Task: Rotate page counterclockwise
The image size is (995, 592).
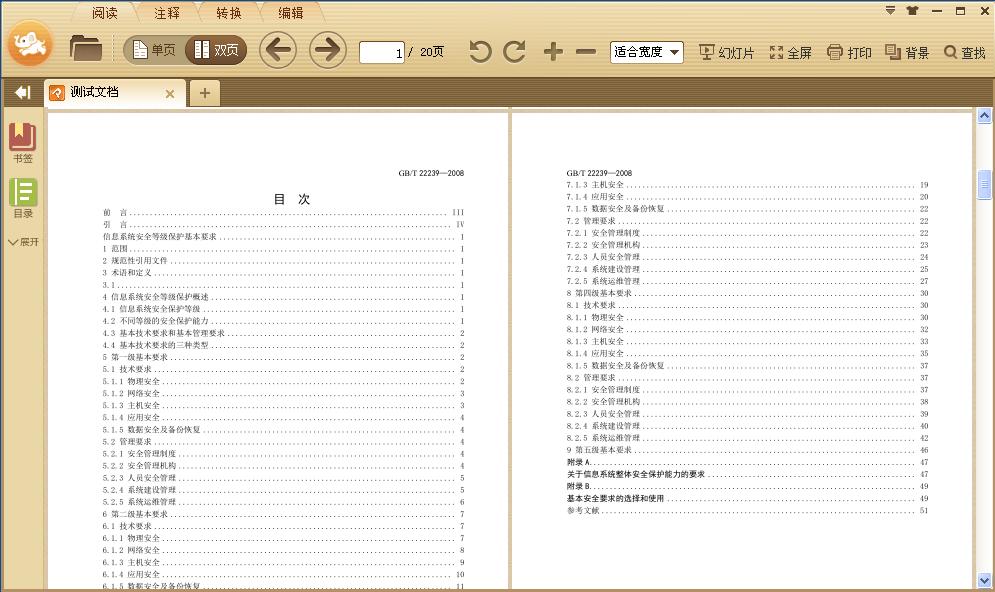Action: [480, 52]
